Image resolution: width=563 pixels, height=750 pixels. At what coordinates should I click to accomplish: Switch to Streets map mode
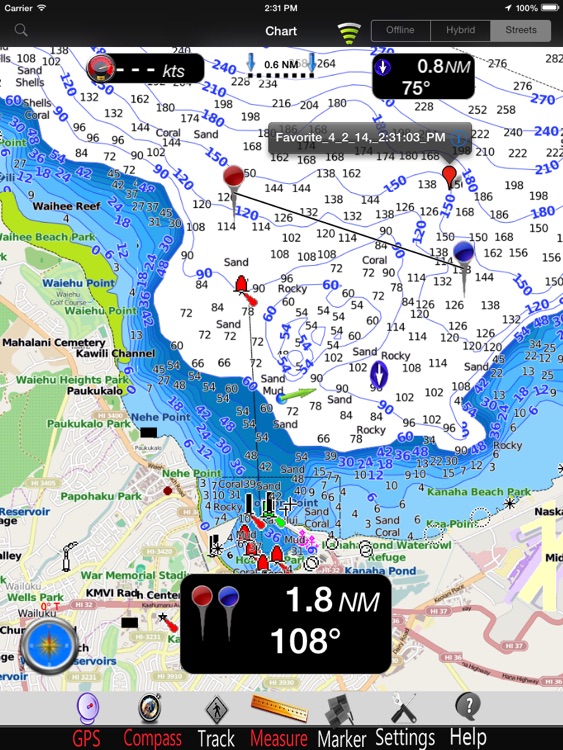coord(520,30)
